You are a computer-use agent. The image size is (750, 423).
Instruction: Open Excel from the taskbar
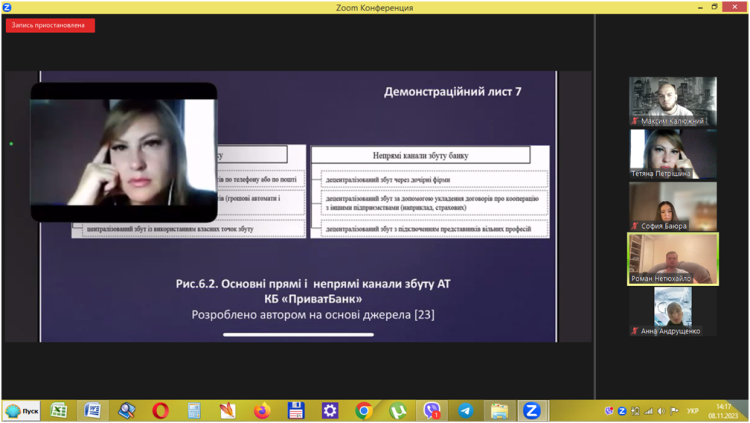click(59, 410)
